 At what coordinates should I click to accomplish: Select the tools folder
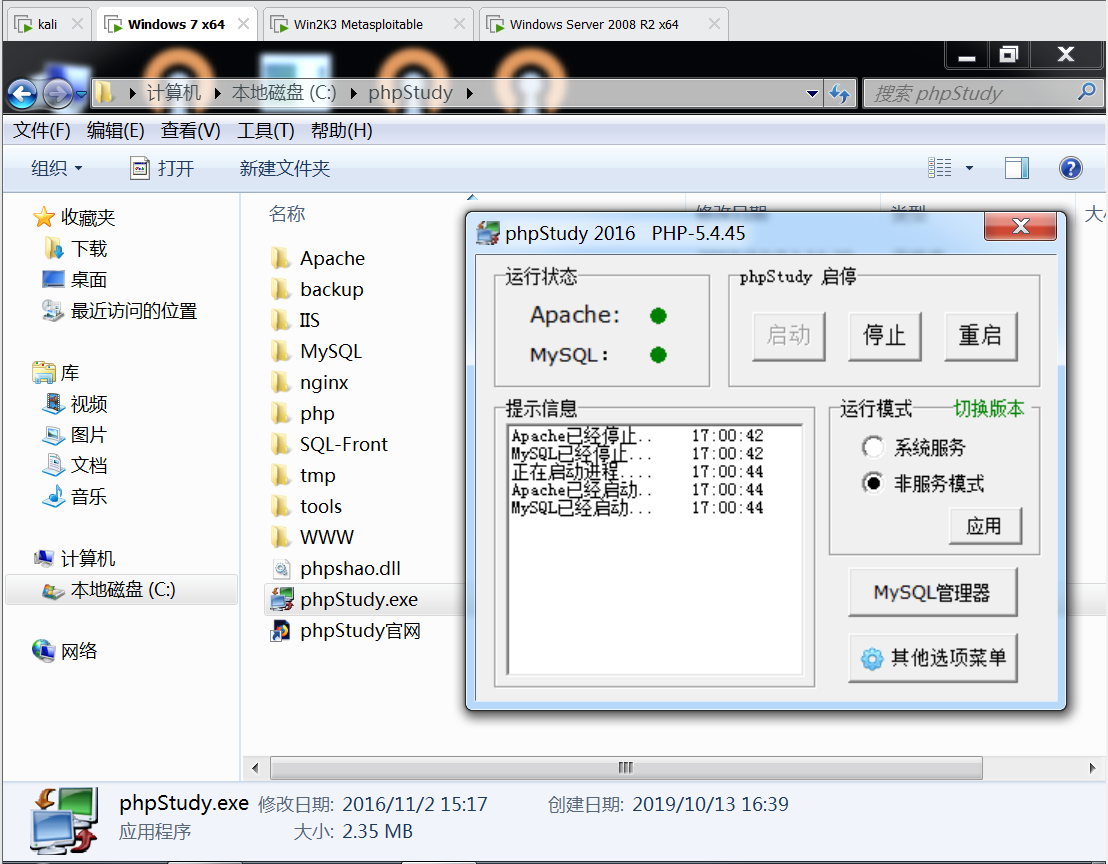[306, 507]
